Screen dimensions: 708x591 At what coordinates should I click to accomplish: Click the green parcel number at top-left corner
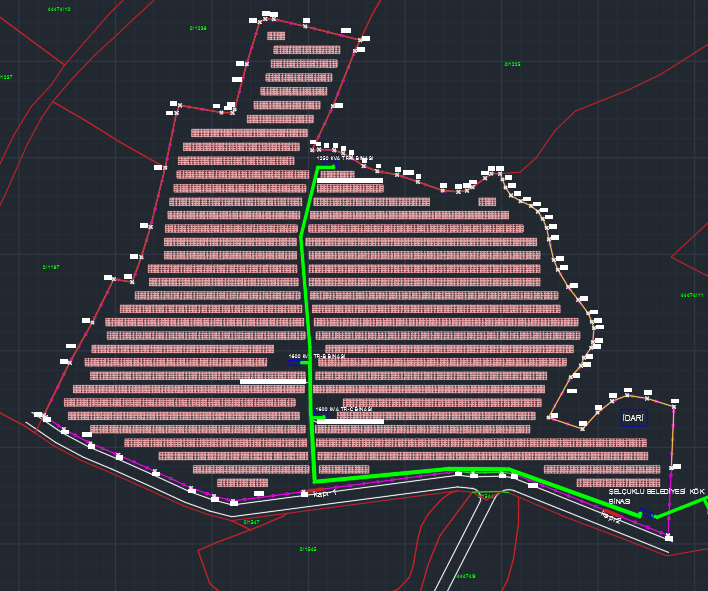click(x=59, y=9)
